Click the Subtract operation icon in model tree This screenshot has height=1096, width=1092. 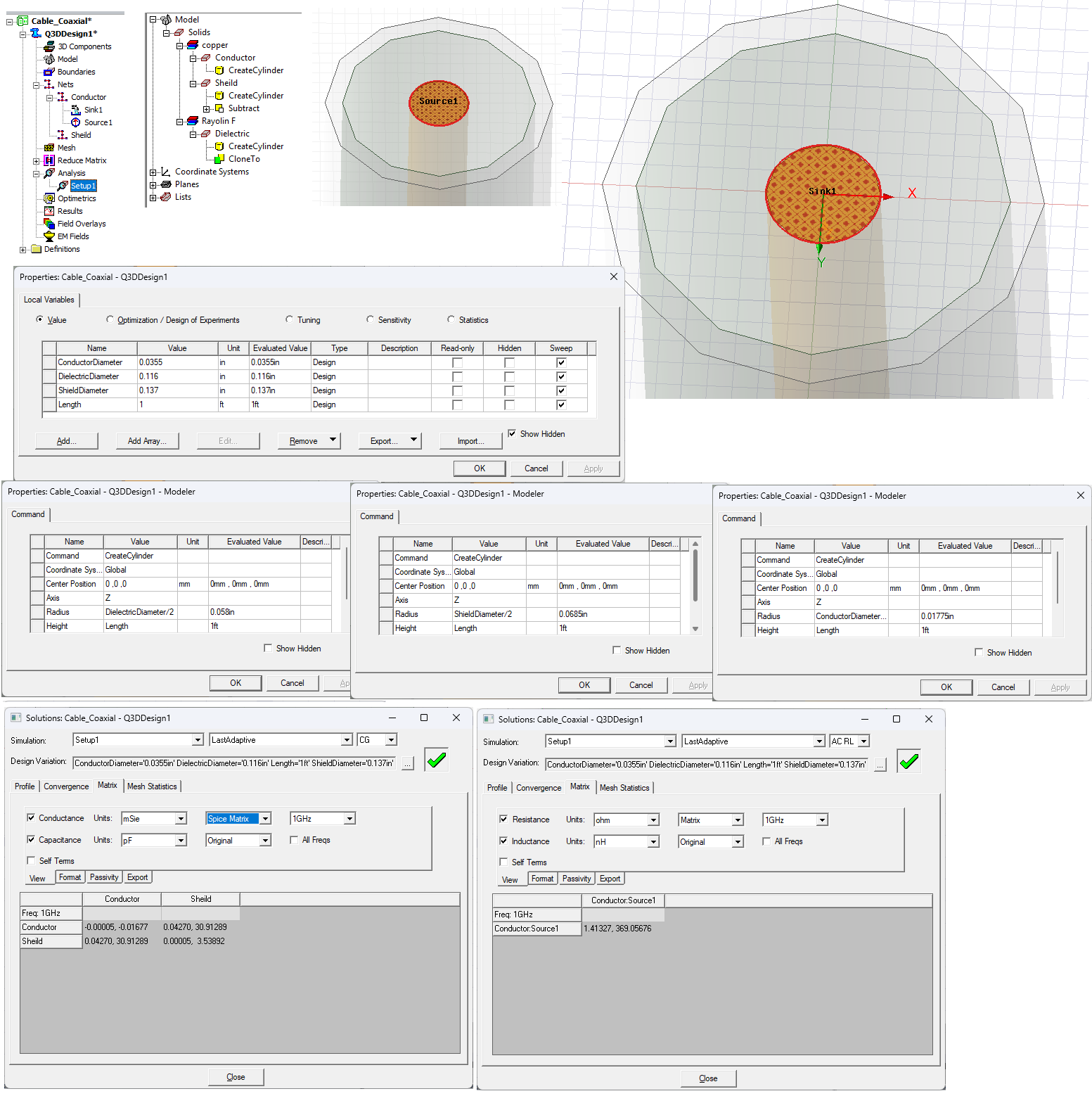[x=219, y=108]
